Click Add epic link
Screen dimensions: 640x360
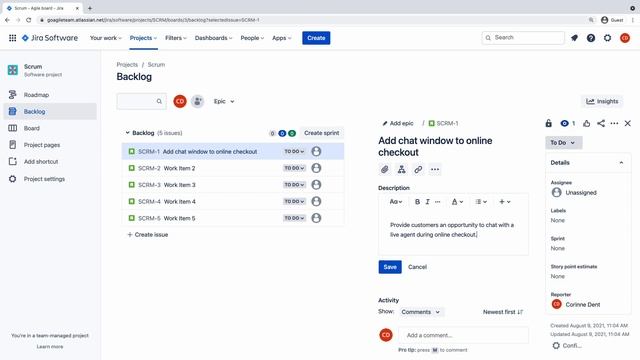[x=398, y=123]
